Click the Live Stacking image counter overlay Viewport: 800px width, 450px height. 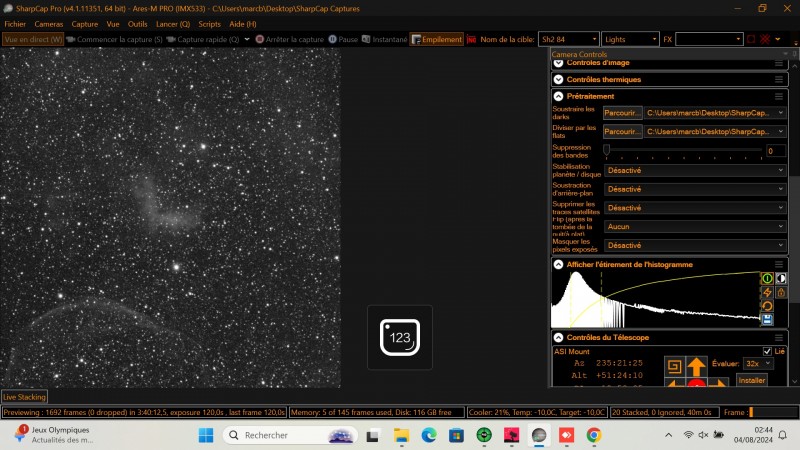coord(400,337)
